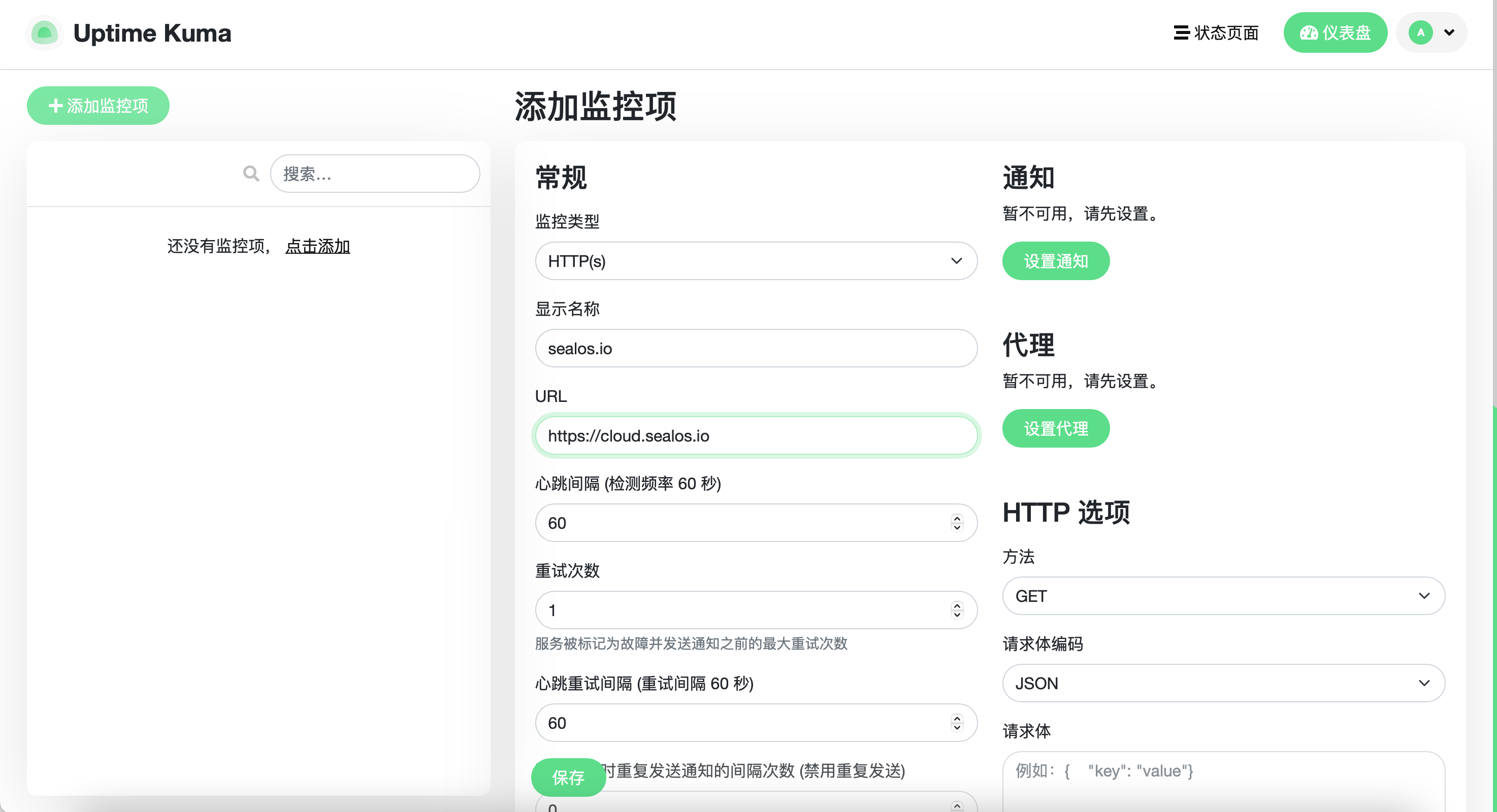1497x812 pixels.
Task: Click the 心跳重试间隔 60 field
Action: click(756, 723)
